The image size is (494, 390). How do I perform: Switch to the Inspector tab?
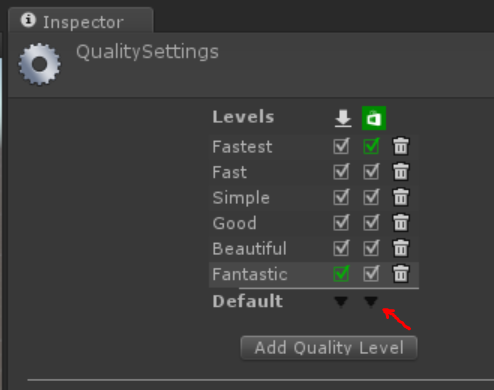[81, 21]
